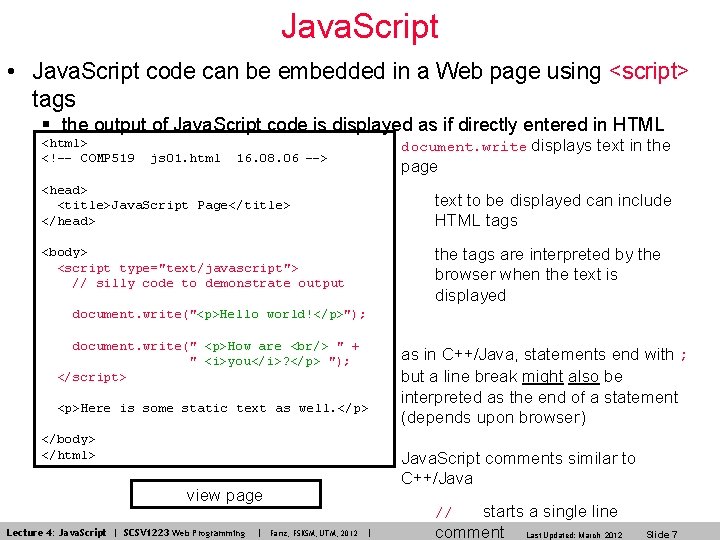This screenshot has width=720, height=540.
Task: Click the 'view page' button
Action: coord(225,495)
